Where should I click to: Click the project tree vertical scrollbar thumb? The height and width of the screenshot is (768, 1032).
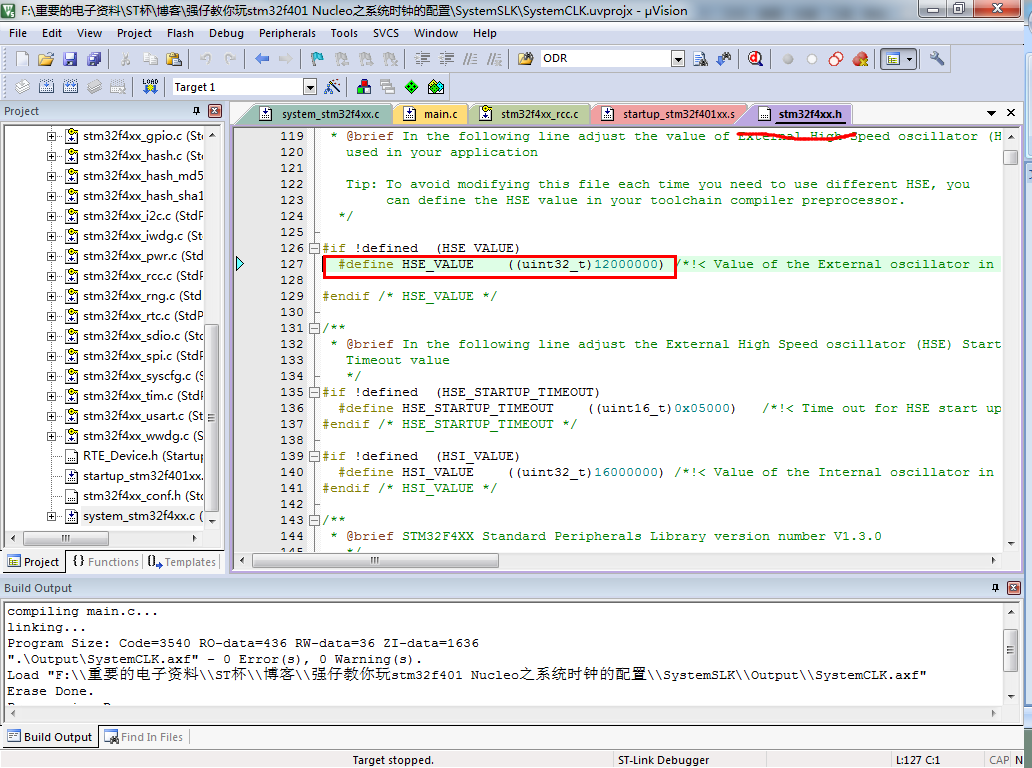(x=212, y=417)
